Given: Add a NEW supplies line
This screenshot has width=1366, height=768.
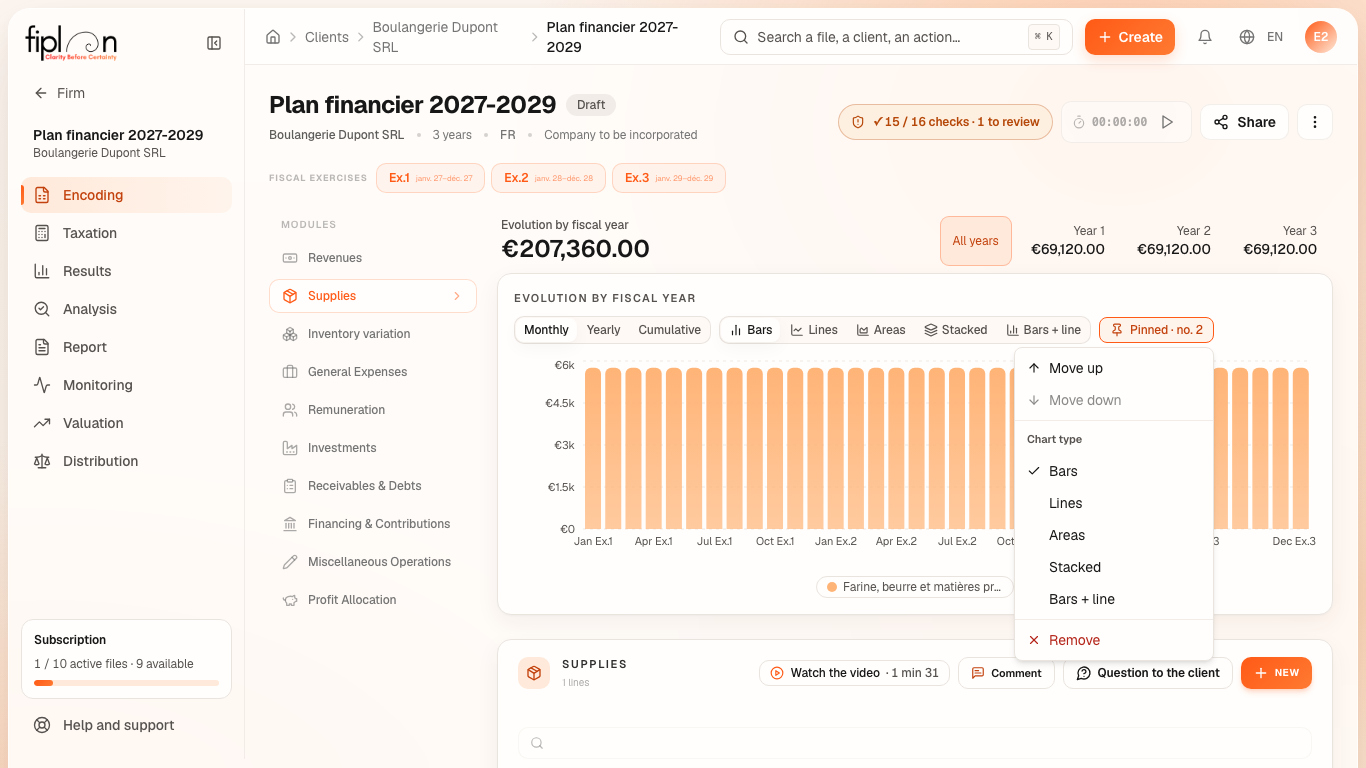Looking at the screenshot, I should (x=1276, y=673).
